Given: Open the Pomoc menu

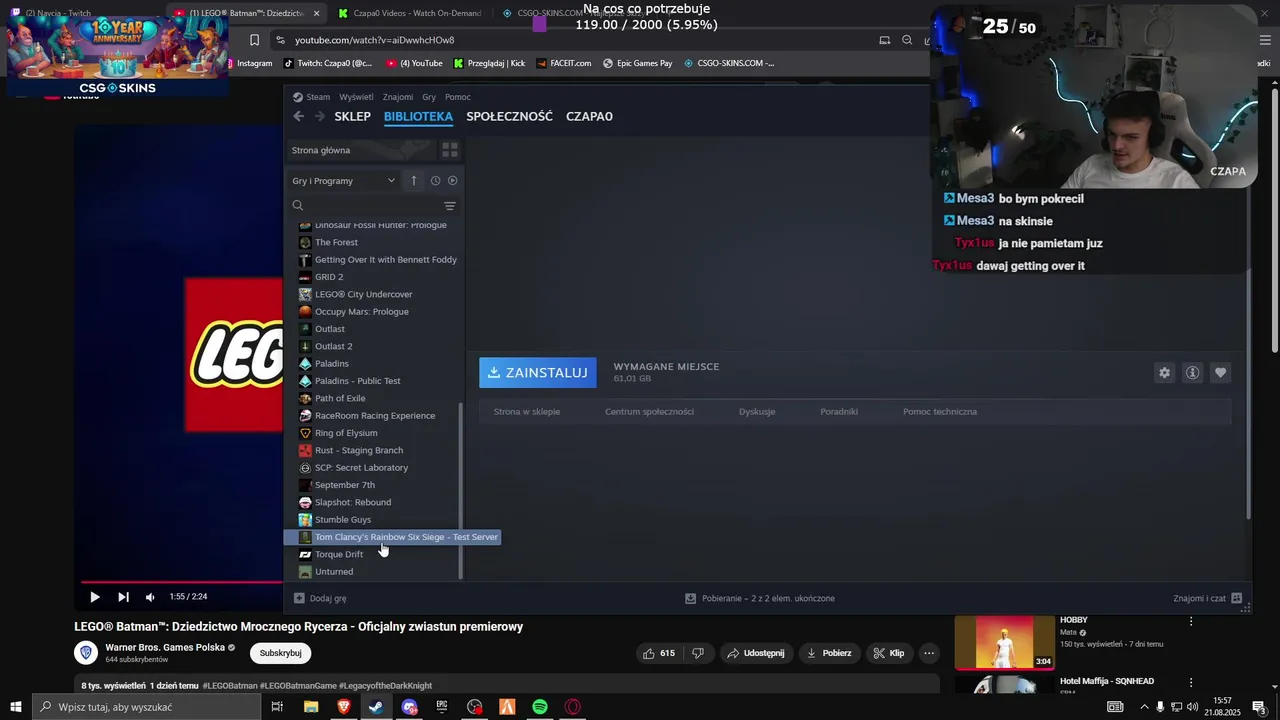Looking at the screenshot, I should 458,97.
